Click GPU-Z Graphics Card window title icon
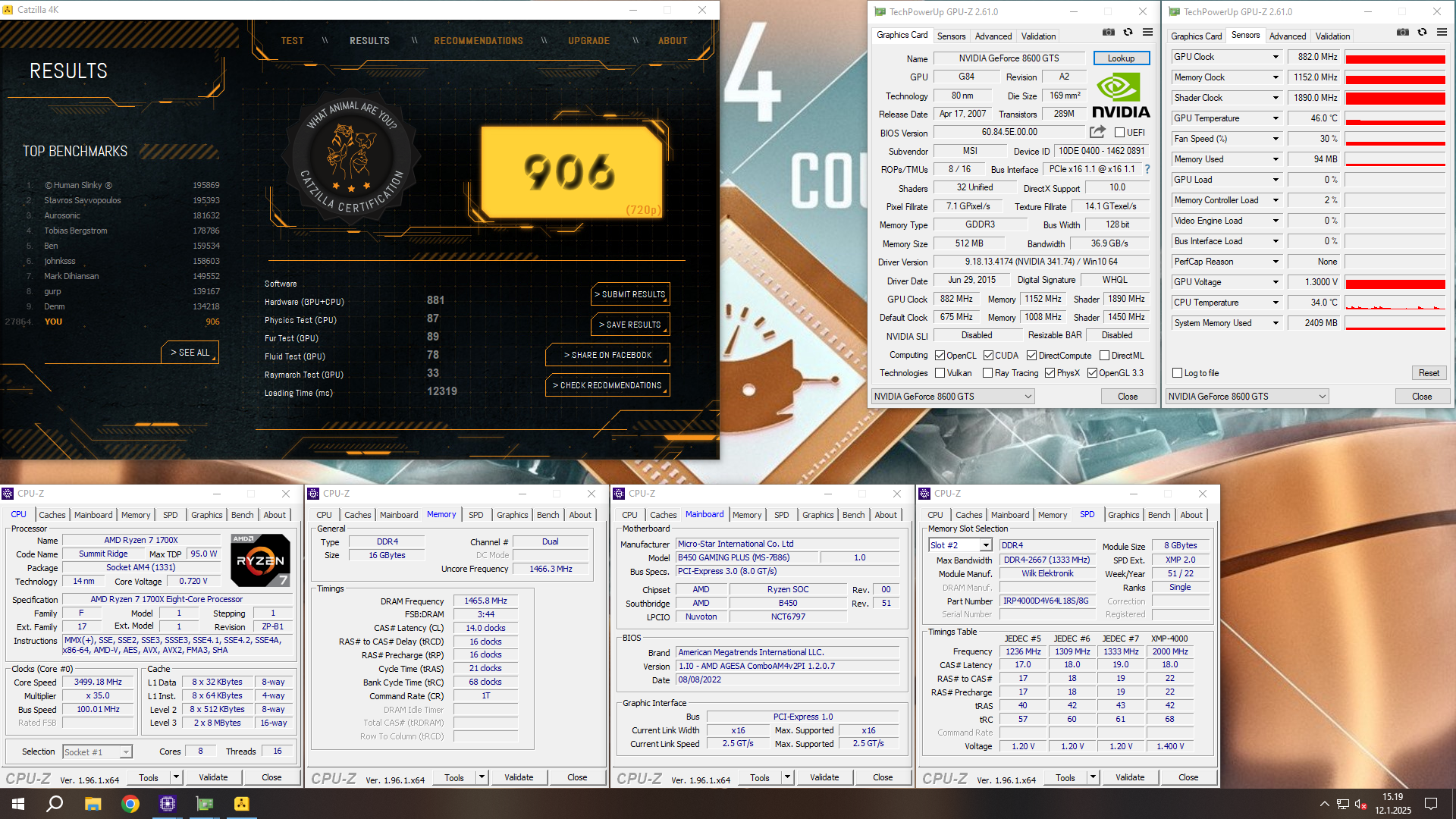This screenshot has width=1456, height=819. [880, 11]
